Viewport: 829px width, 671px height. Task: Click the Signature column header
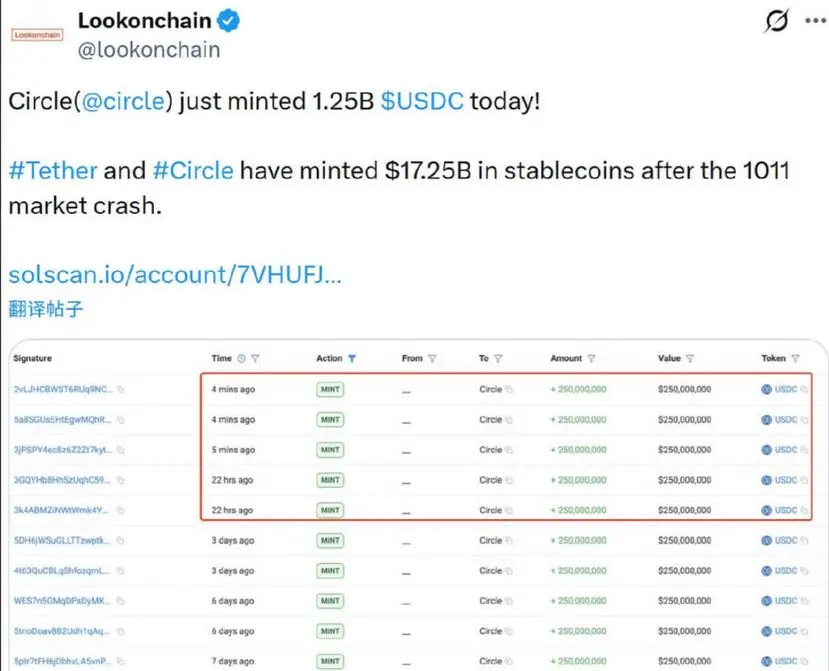point(33,358)
